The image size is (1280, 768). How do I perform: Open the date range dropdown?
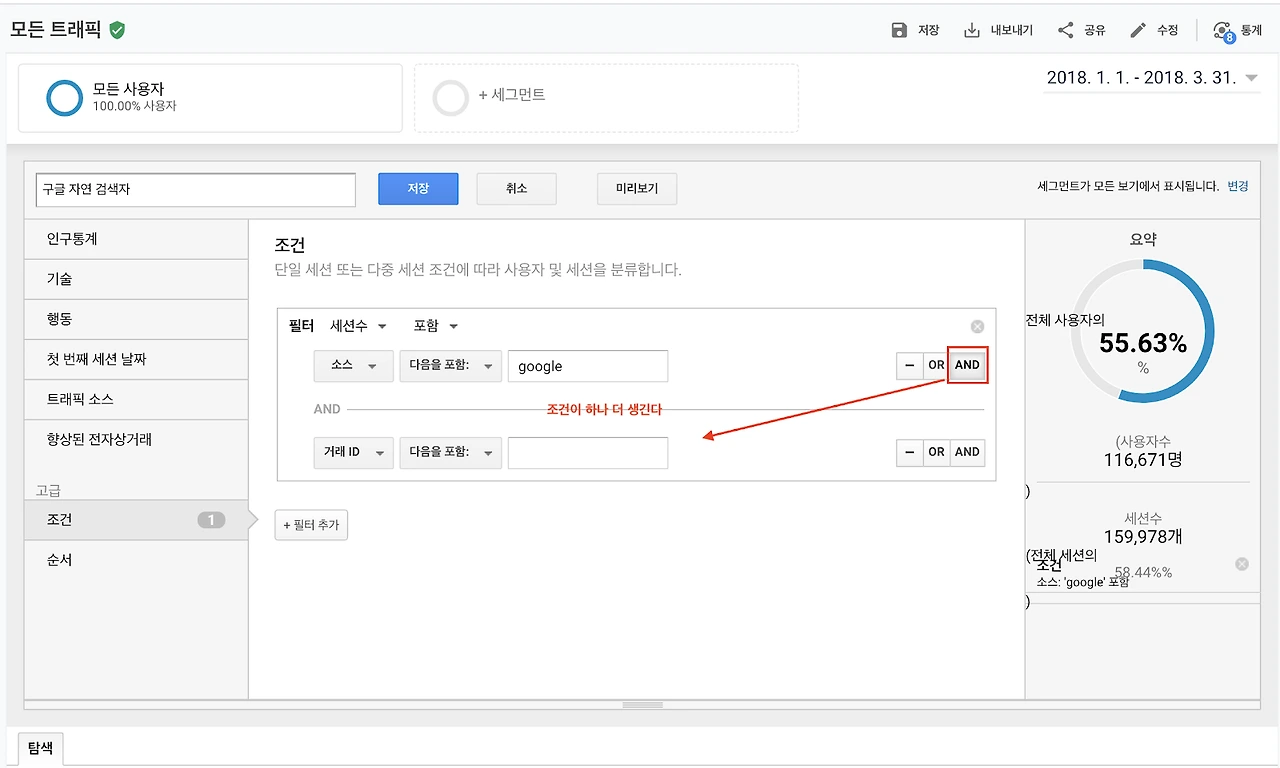[1152, 78]
